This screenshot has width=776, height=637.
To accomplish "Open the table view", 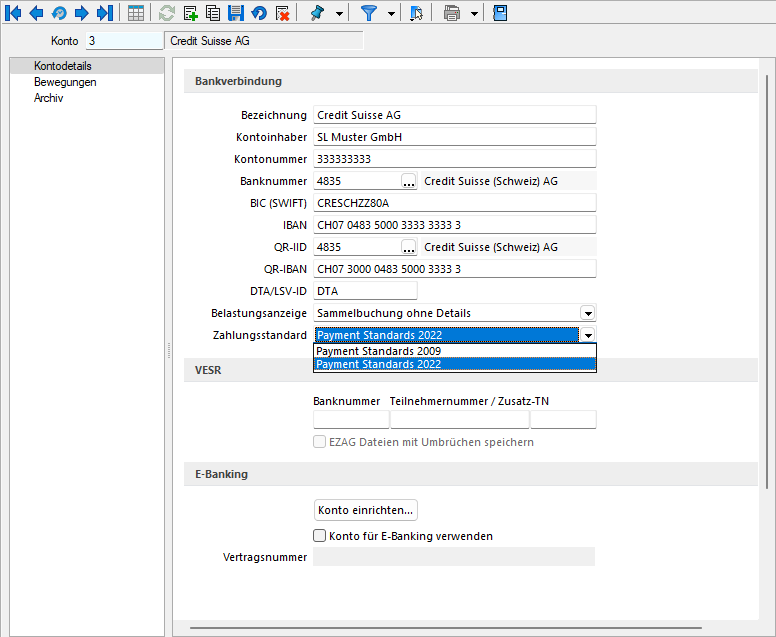I will (136, 13).
